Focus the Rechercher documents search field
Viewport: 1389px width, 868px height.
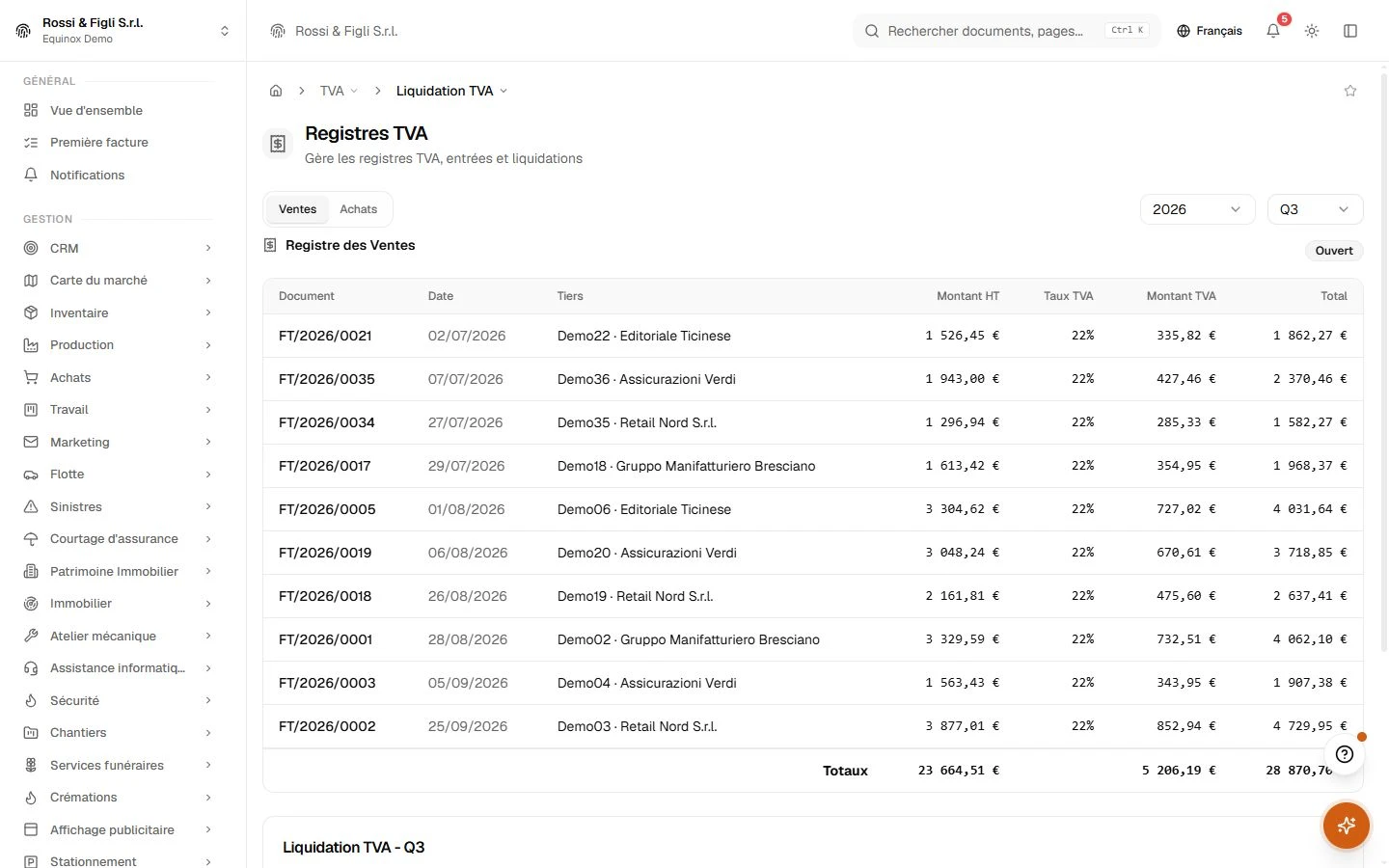click(1007, 31)
